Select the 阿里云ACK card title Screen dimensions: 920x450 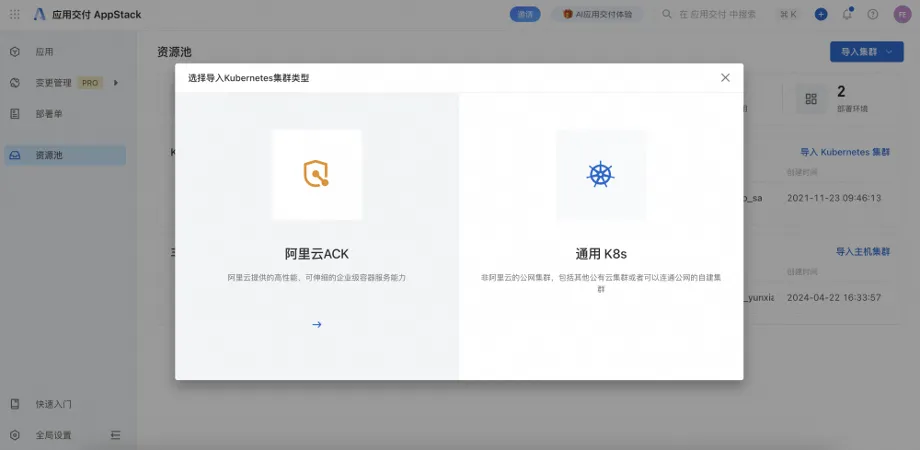tap(317, 254)
